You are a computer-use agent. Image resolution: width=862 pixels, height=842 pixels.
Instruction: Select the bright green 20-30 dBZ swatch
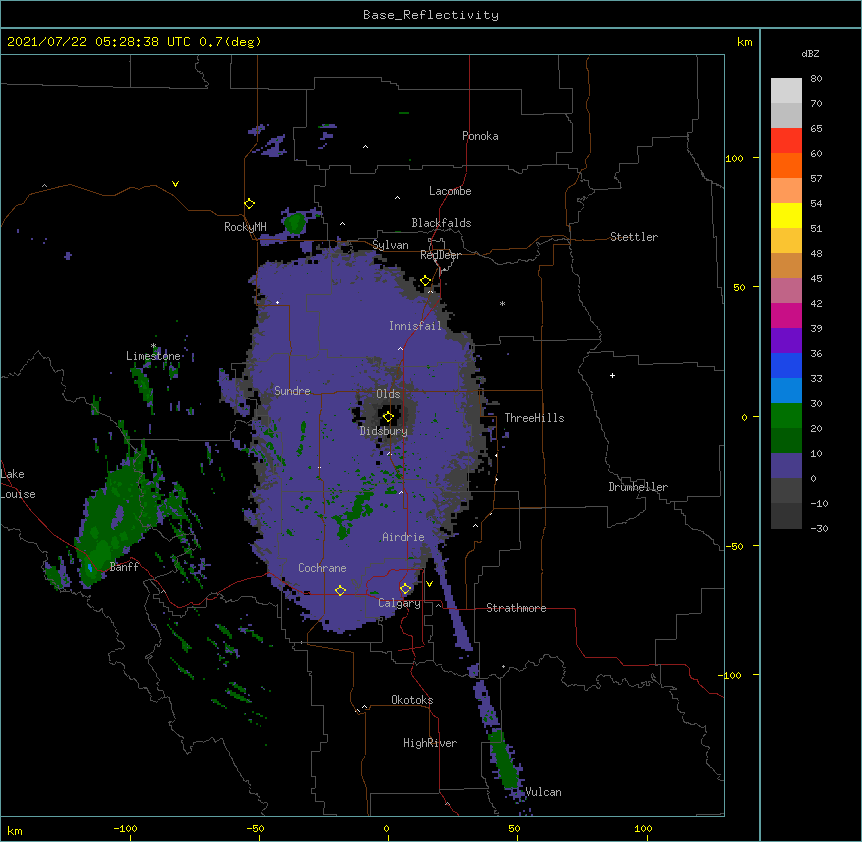[786, 416]
